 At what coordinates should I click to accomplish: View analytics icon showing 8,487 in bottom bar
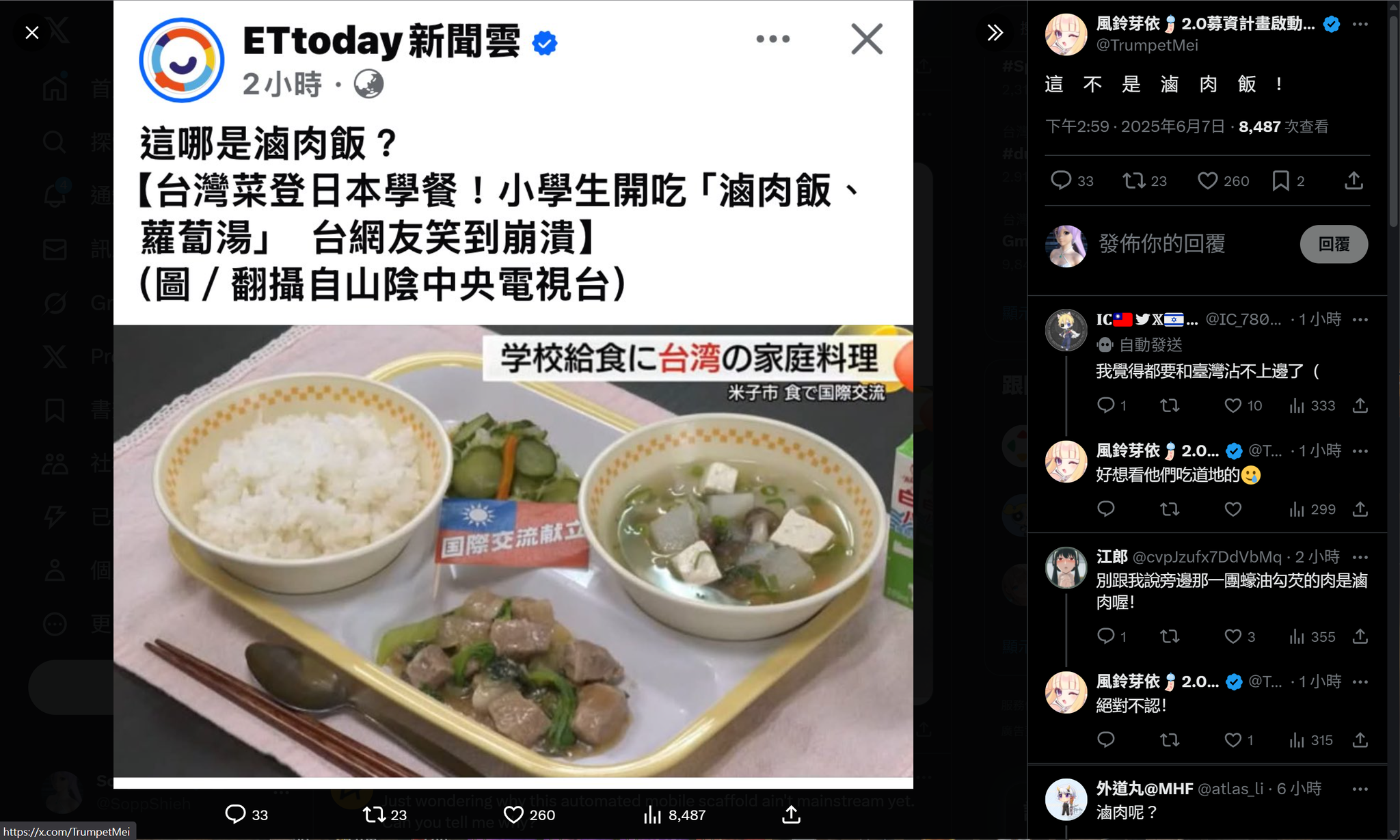pyautogui.click(x=653, y=815)
